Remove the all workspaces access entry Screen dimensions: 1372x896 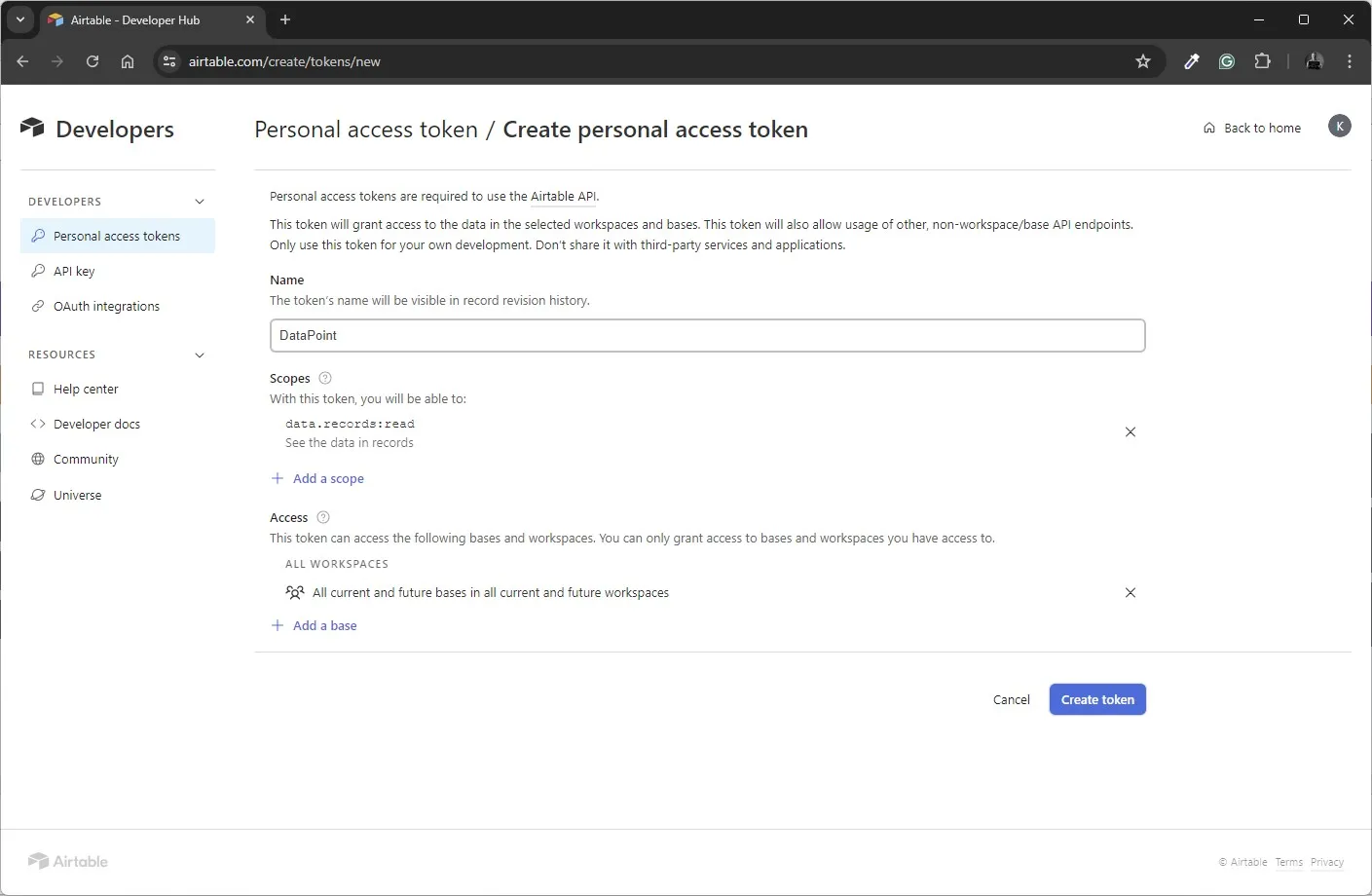pos(1131,592)
